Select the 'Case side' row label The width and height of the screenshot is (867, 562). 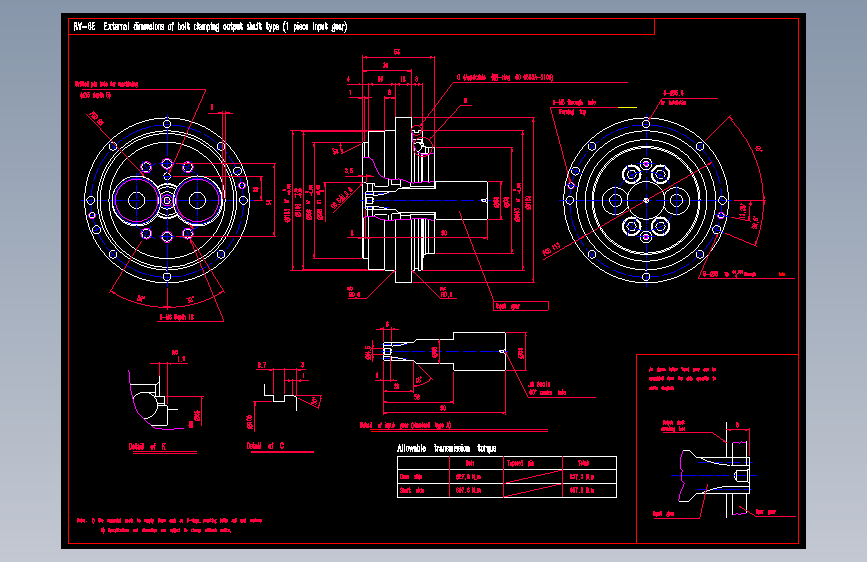pyautogui.click(x=411, y=477)
